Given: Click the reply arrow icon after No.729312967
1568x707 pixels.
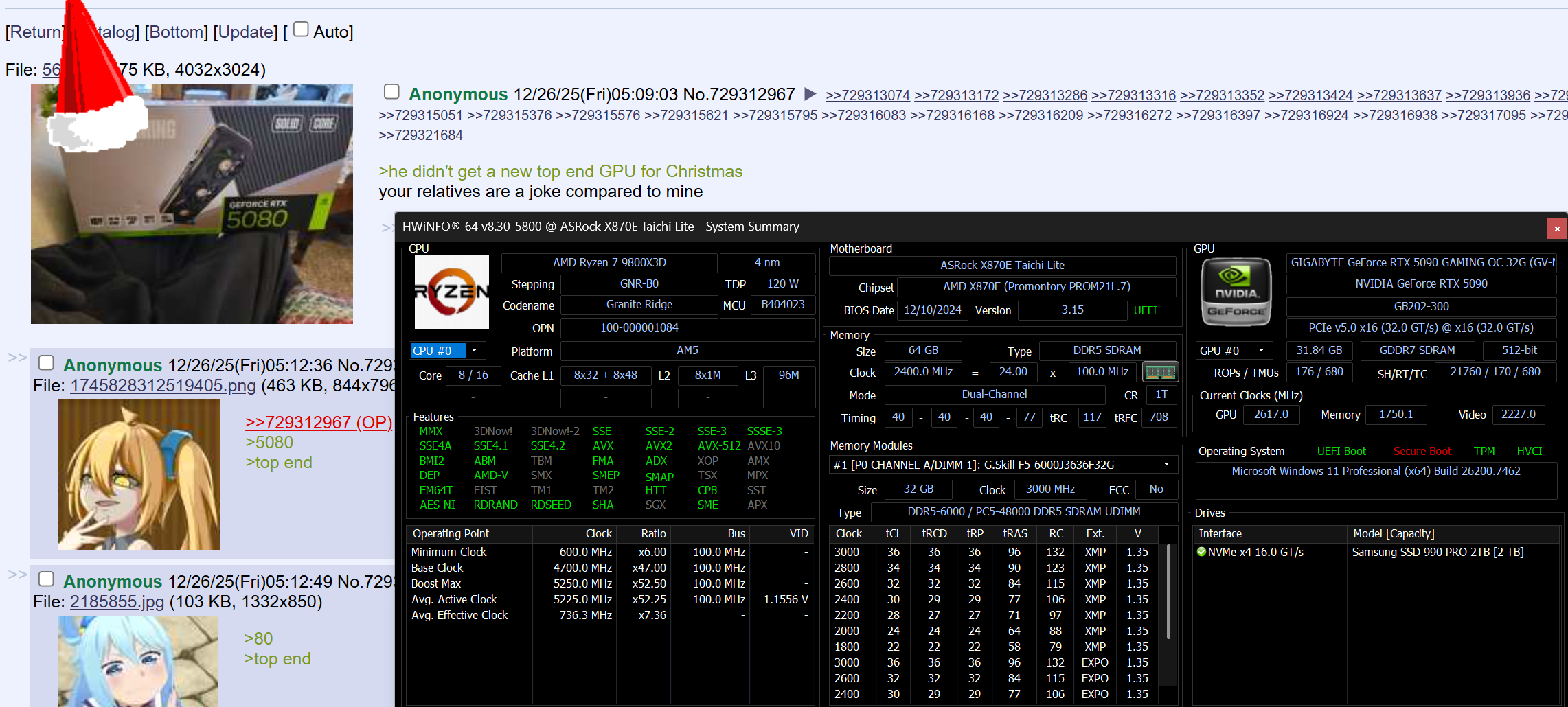Looking at the screenshot, I should pyautogui.click(x=810, y=94).
